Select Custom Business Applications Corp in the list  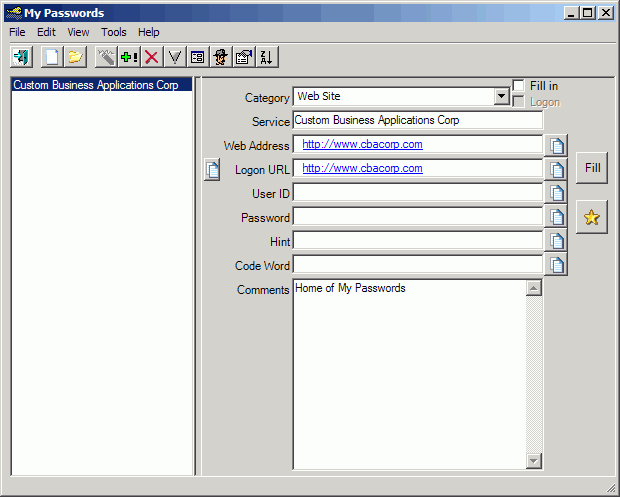102,85
